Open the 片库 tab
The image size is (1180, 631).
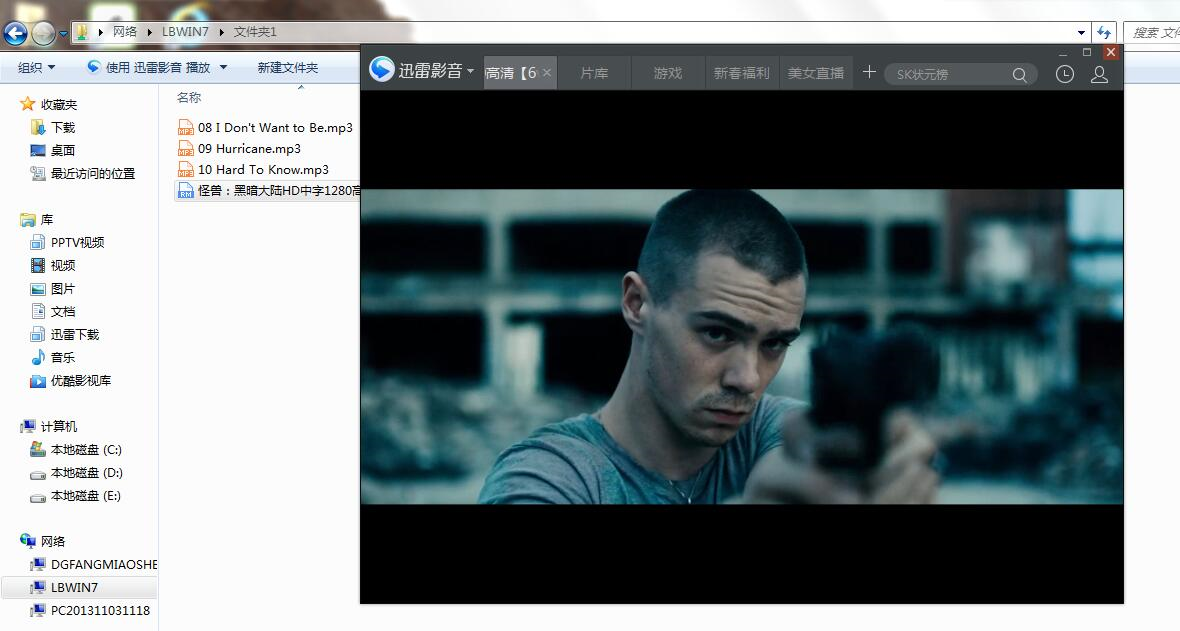pos(594,73)
